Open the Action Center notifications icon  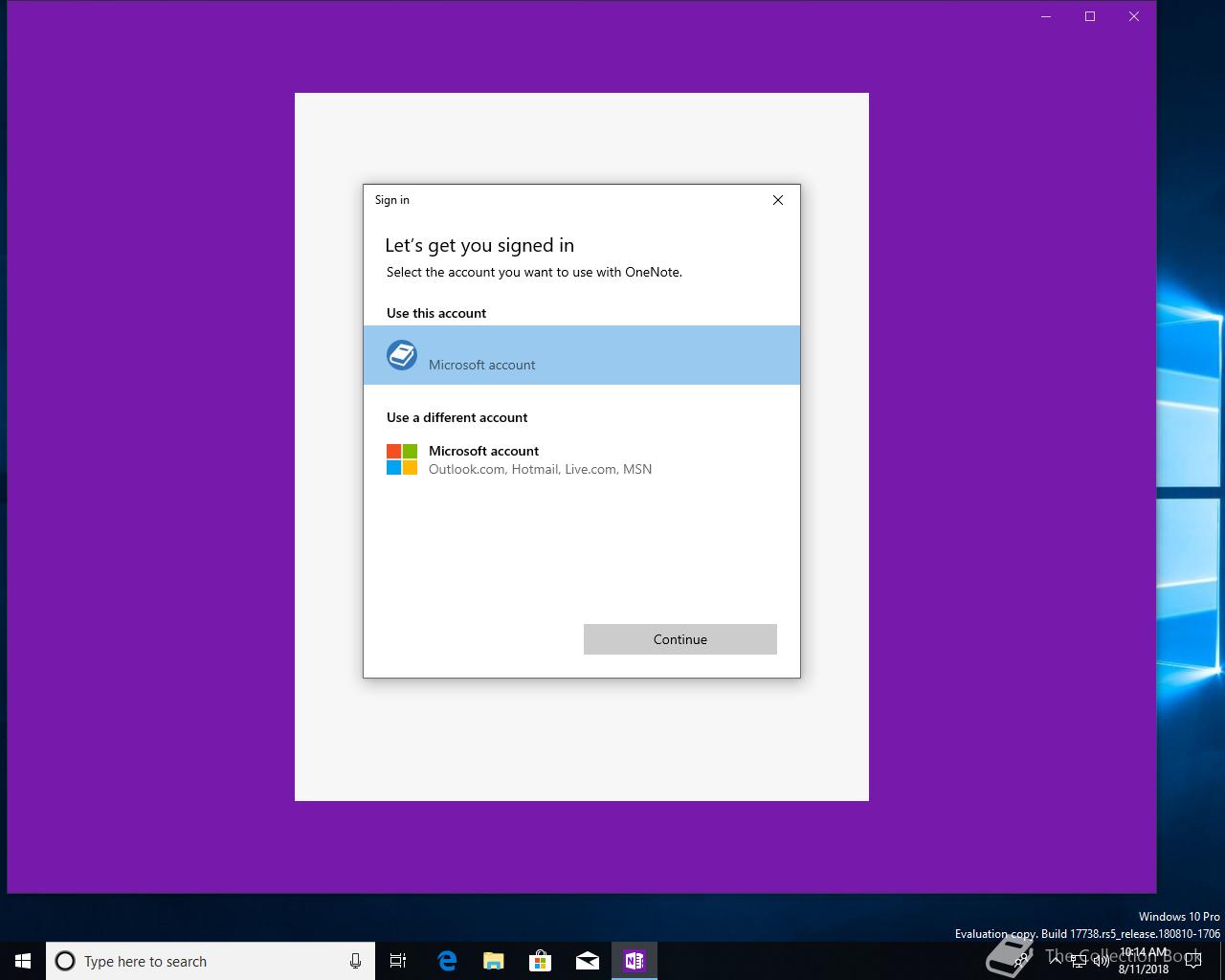coord(1193,961)
